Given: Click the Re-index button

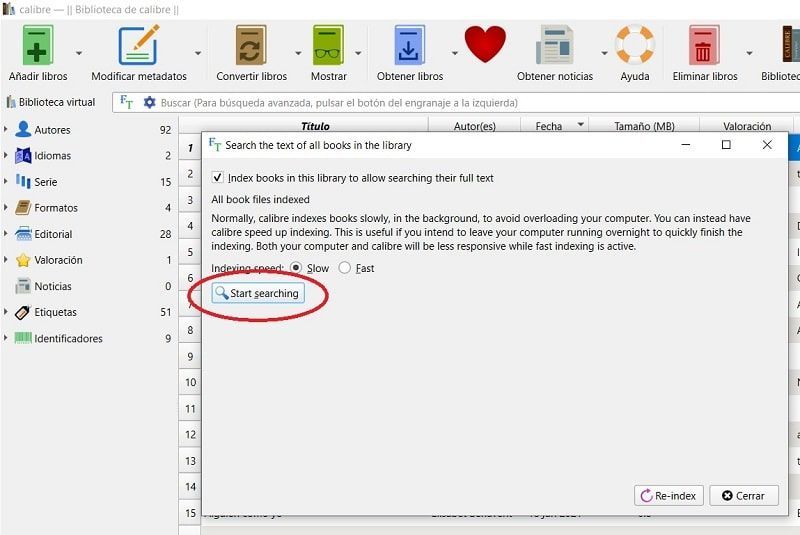Looking at the screenshot, I should click(668, 496).
